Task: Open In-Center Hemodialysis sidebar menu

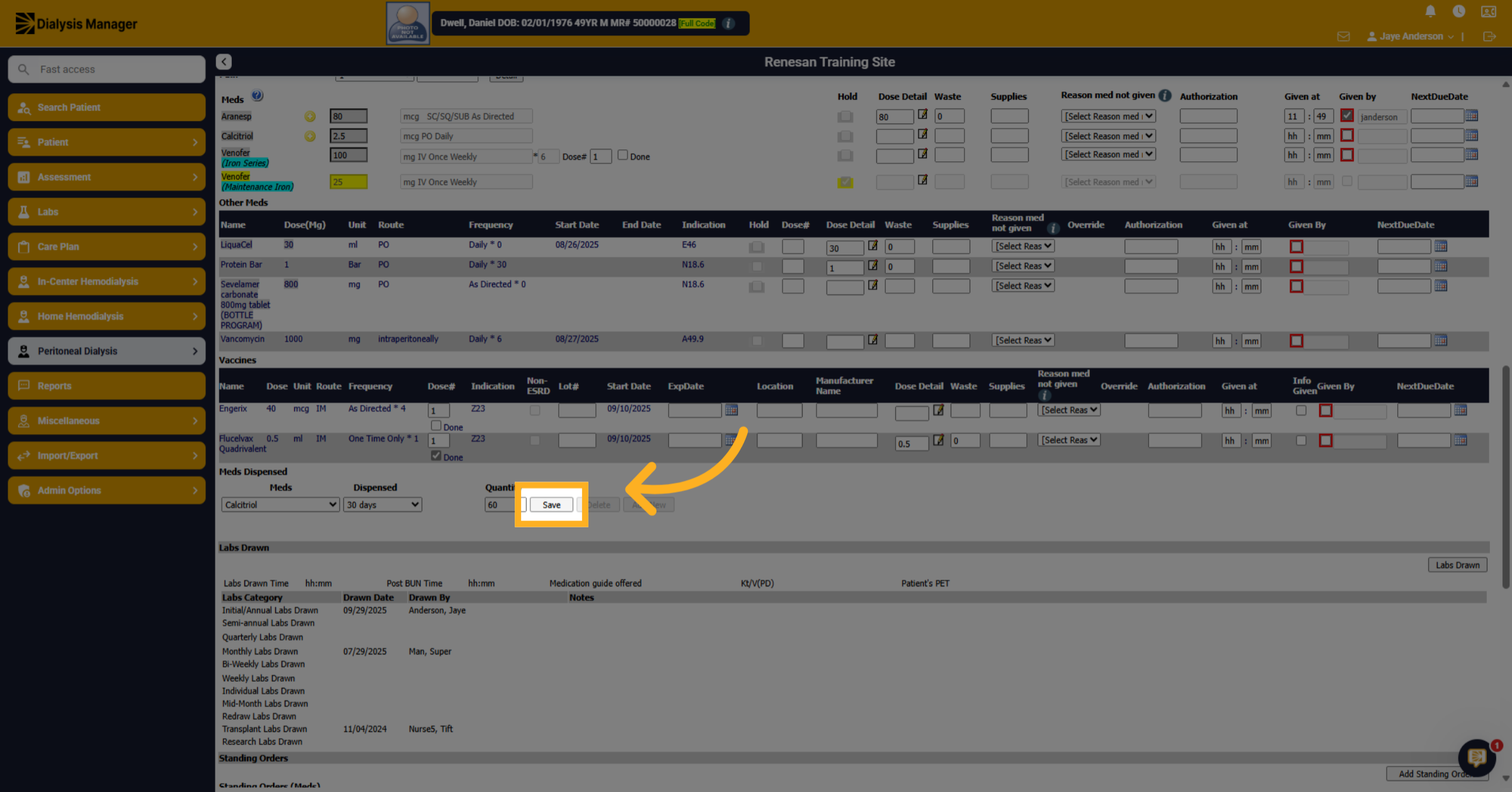Action: 106,282
